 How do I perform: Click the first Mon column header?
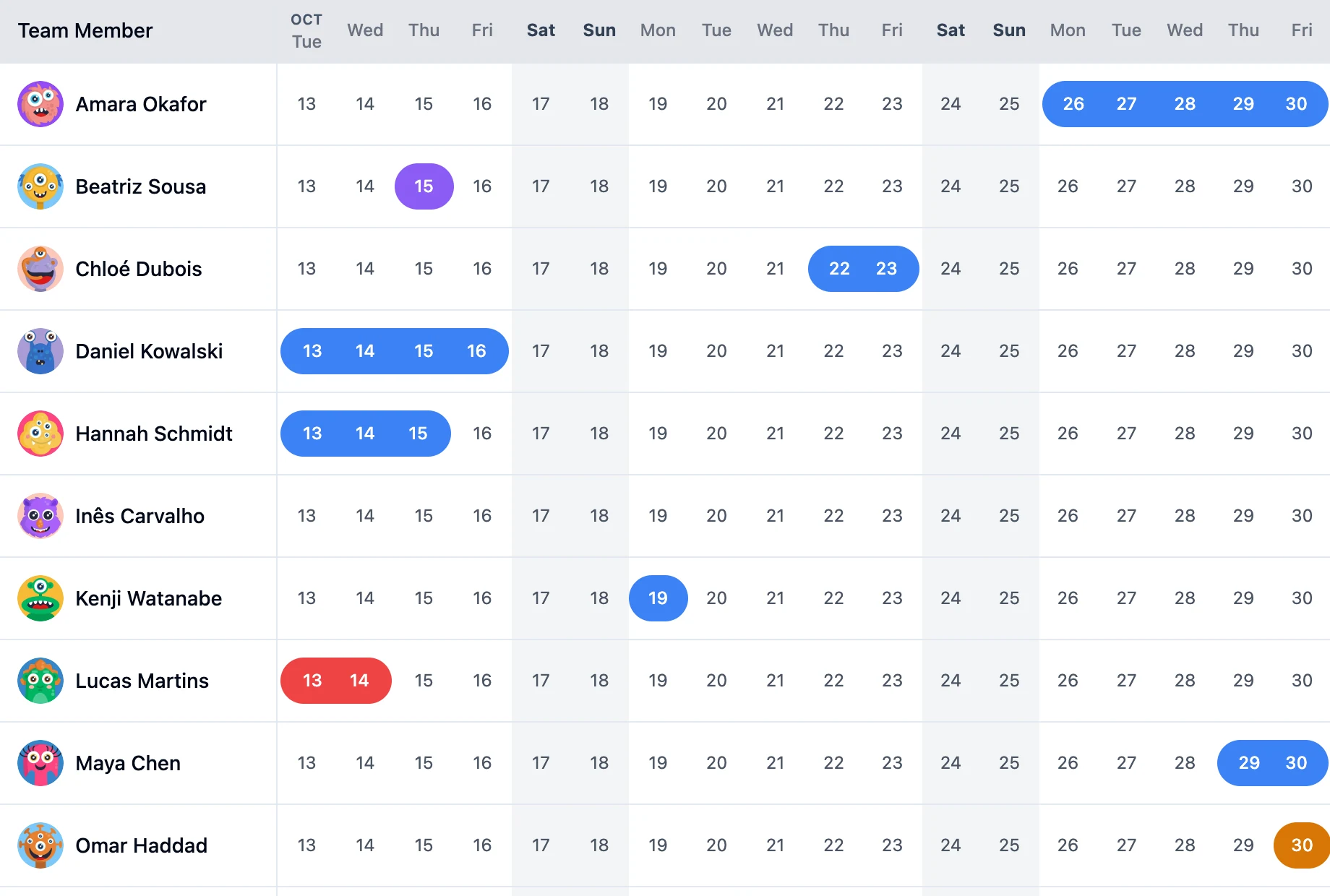pos(658,30)
